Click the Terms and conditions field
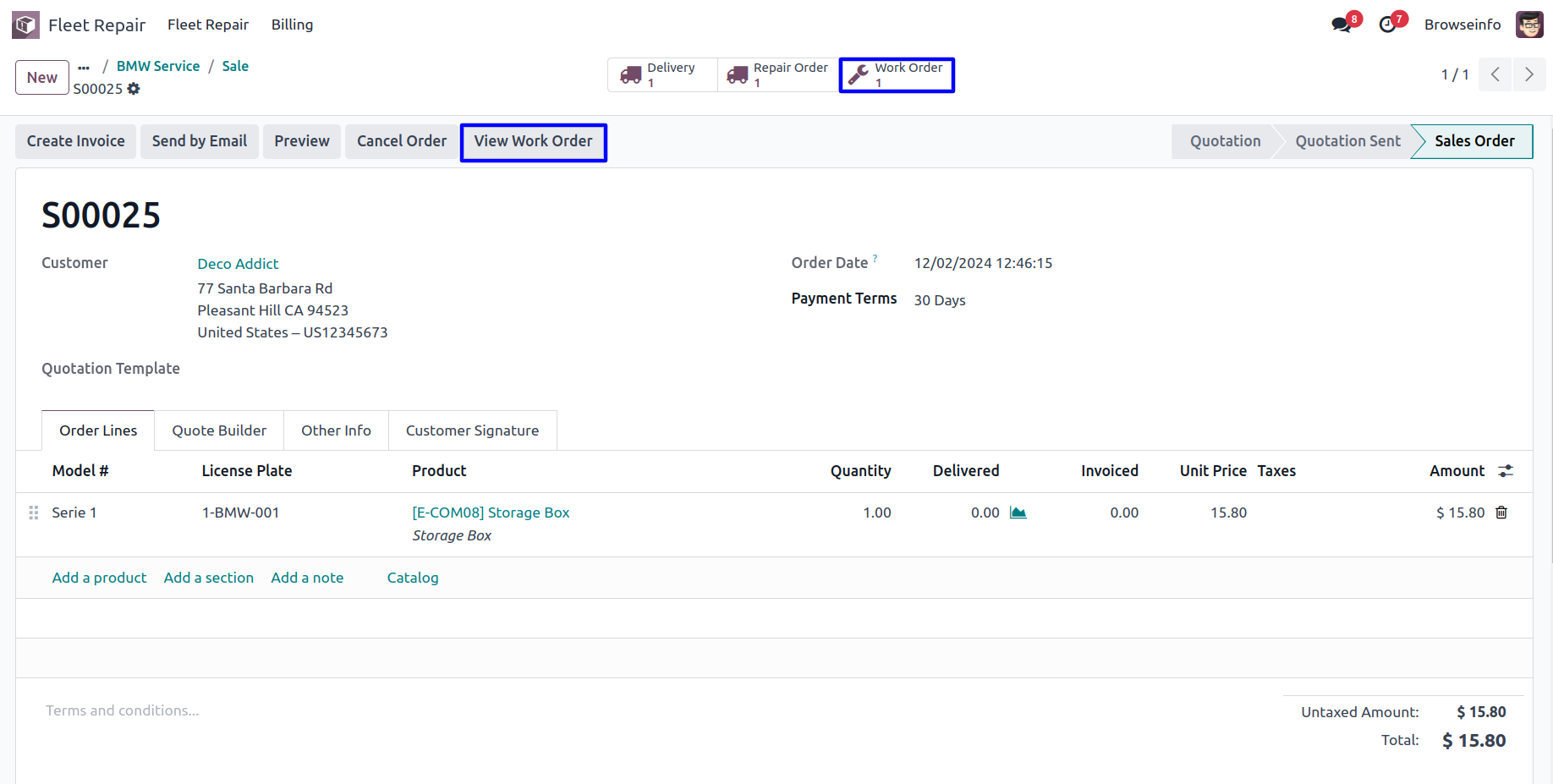Screen dimensions: 1553x784 (x=123, y=710)
